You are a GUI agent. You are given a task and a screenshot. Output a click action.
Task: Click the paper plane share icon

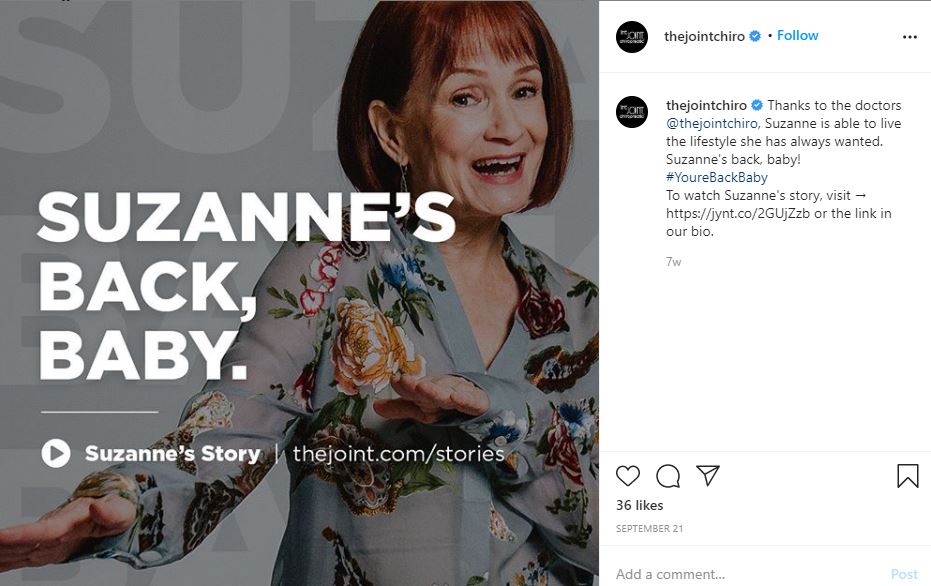click(708, 476)
